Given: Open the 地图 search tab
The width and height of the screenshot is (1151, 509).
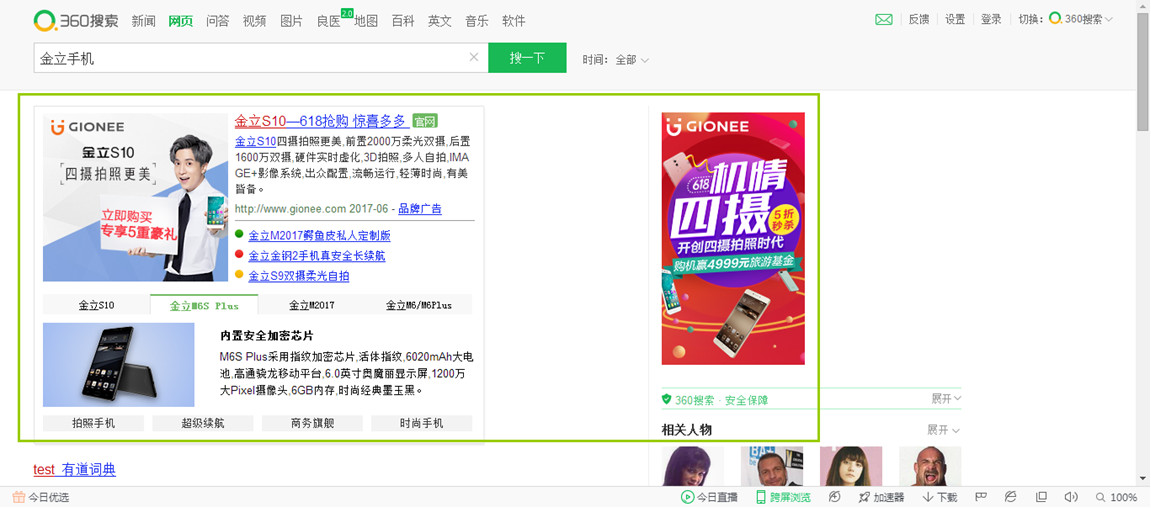Looking at the screenshot, I should [366, 21].
